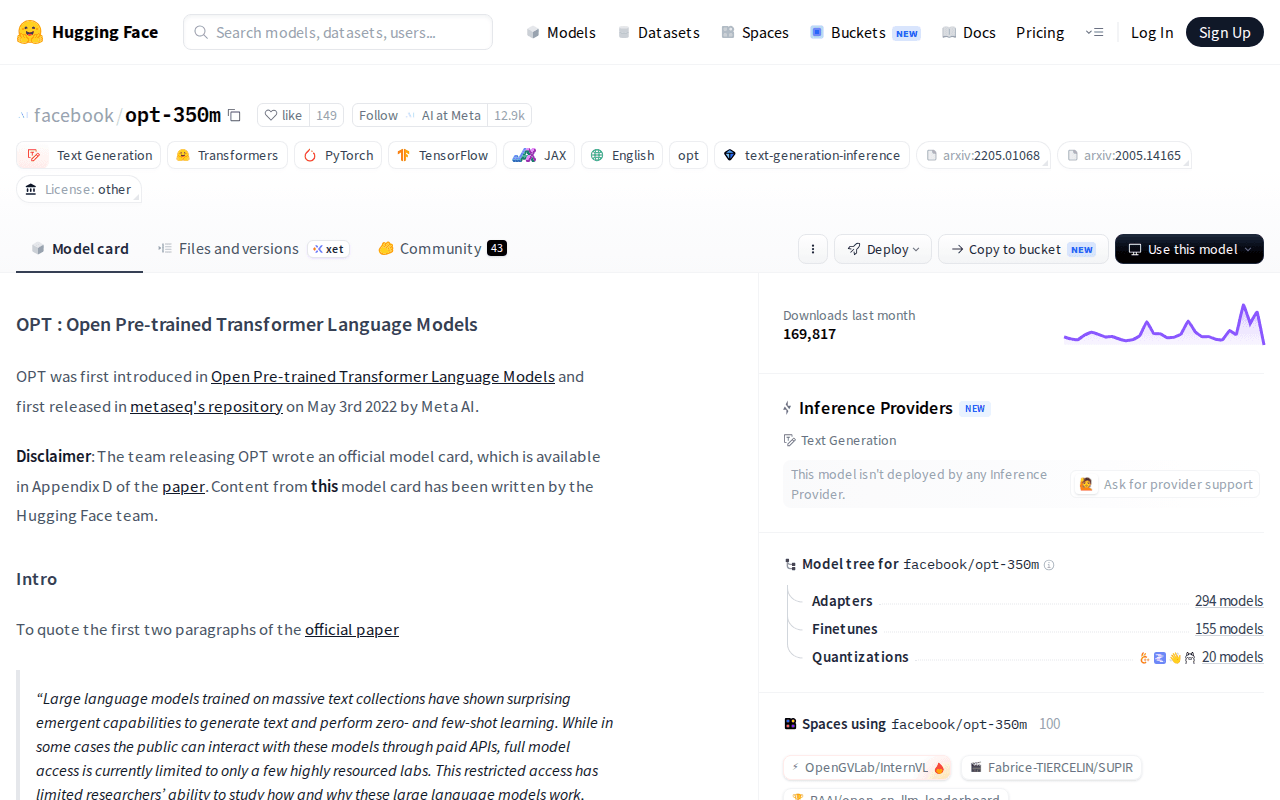Filter by the Transformers library tag

[227, 155]
